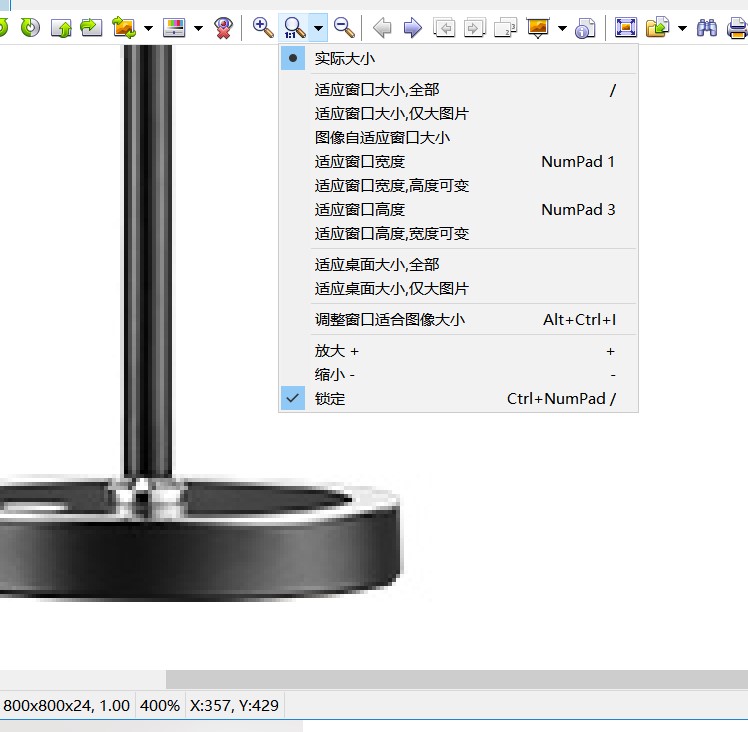Click the previous page icon
The image size is (748, 732).
(x=444, y=28)
